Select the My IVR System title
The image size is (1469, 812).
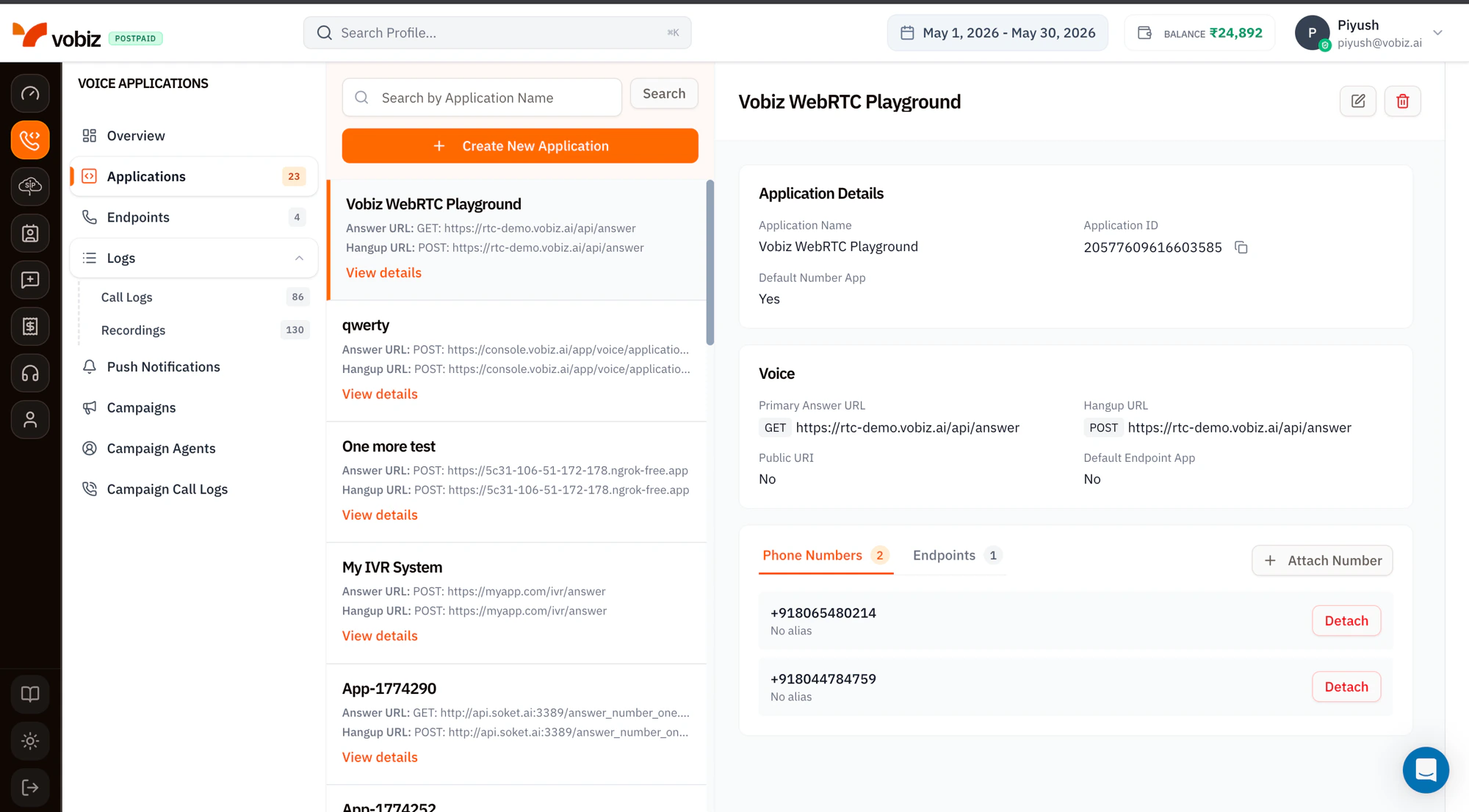(x=392, y=568)
